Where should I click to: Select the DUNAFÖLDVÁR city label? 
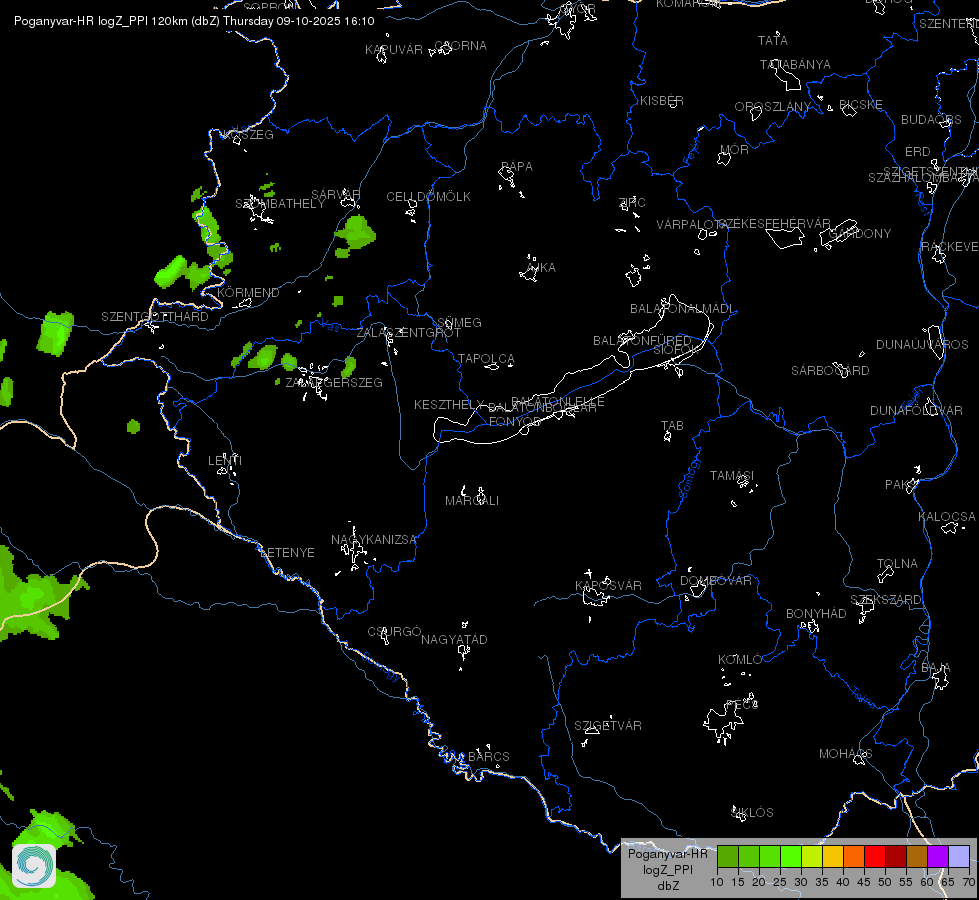pos(917,411)
